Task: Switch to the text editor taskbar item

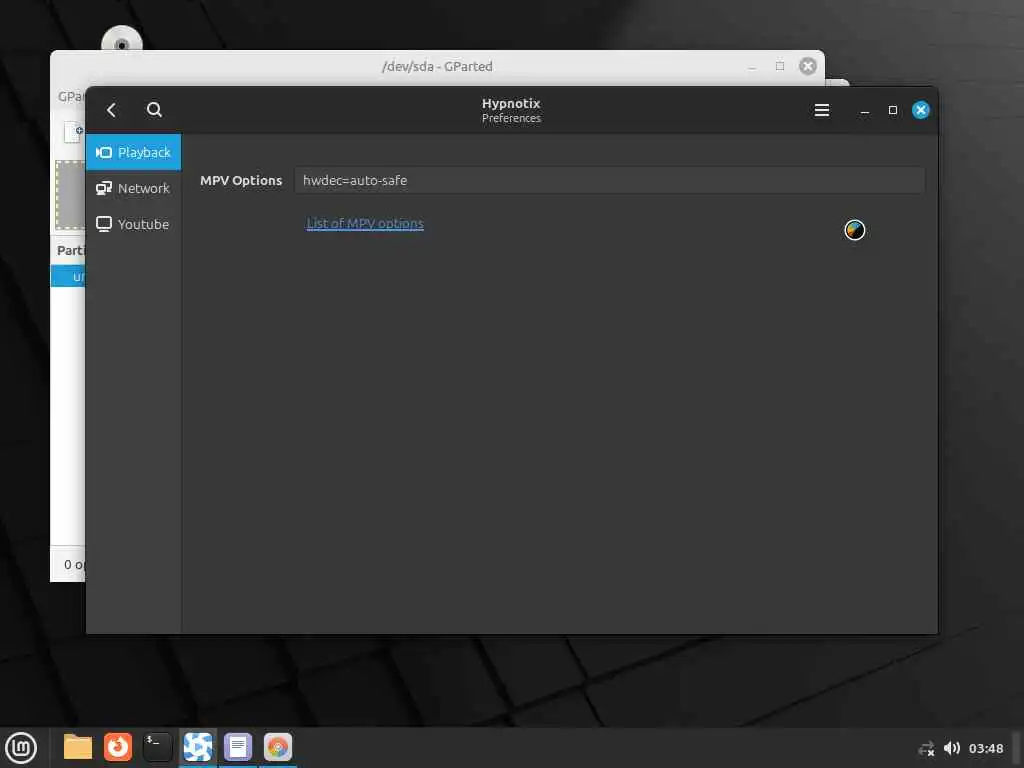Action: (238, 747)
